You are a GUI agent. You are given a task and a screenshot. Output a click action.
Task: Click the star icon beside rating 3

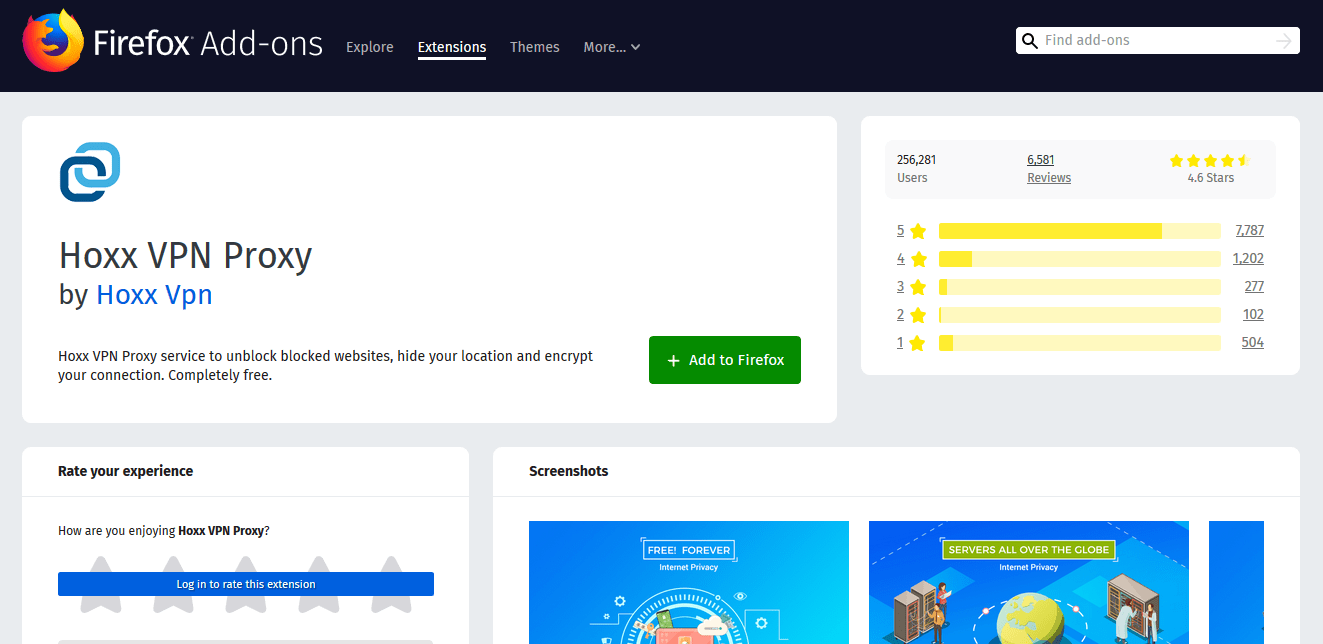click(x=918, y=287)
